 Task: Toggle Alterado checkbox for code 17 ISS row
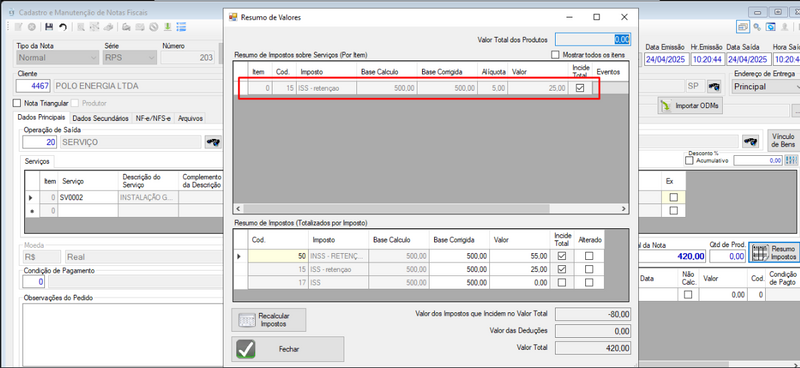pyautogui.click(x=589, y=282)
